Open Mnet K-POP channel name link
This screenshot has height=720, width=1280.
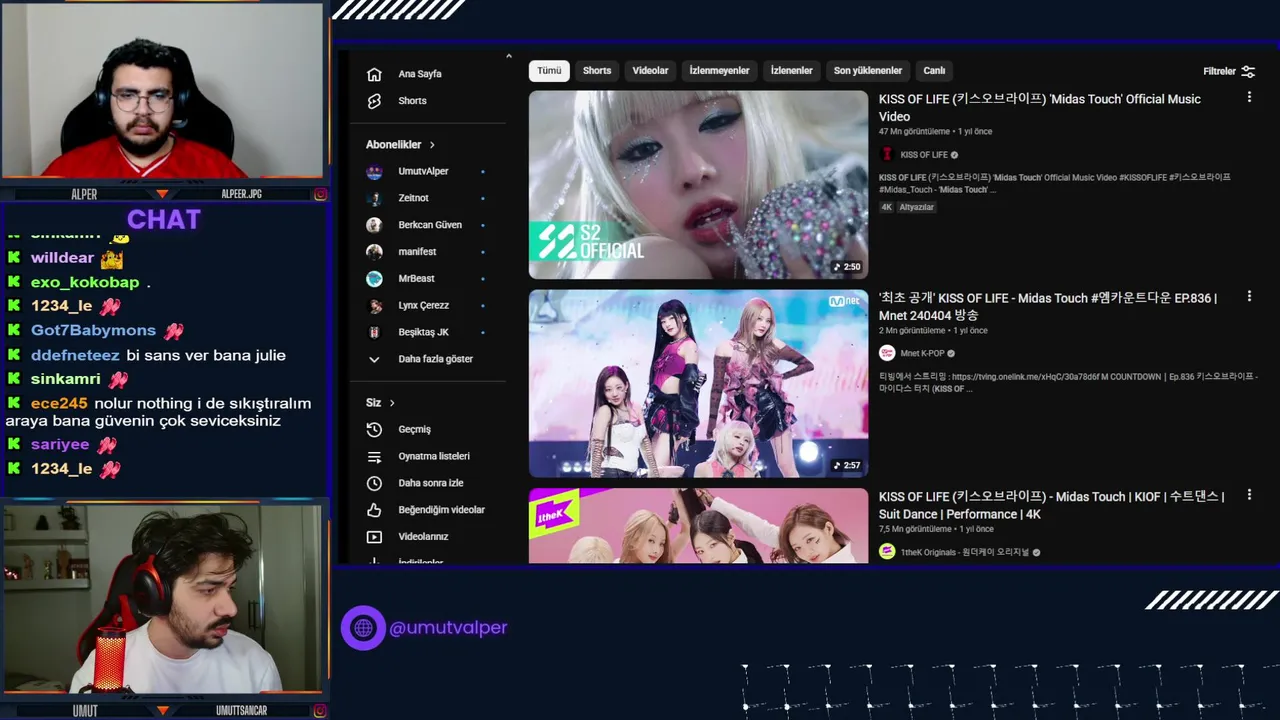coord(922,353)
